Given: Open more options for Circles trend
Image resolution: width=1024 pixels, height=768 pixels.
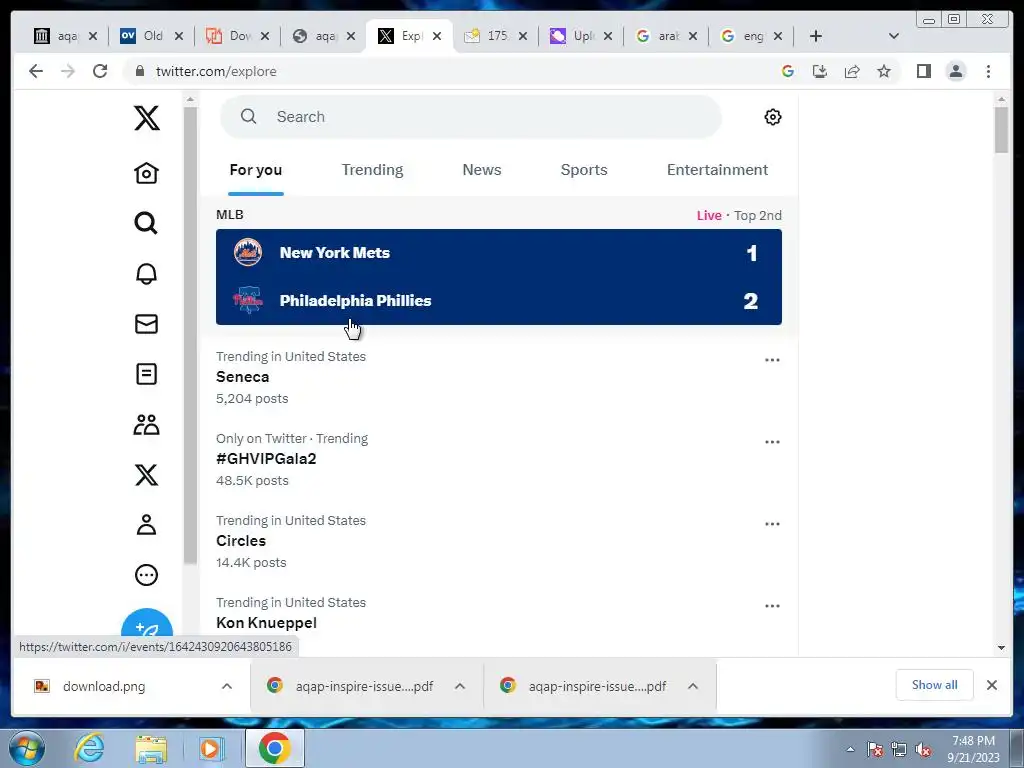Looking at the screenshot, I should [773, 524].
